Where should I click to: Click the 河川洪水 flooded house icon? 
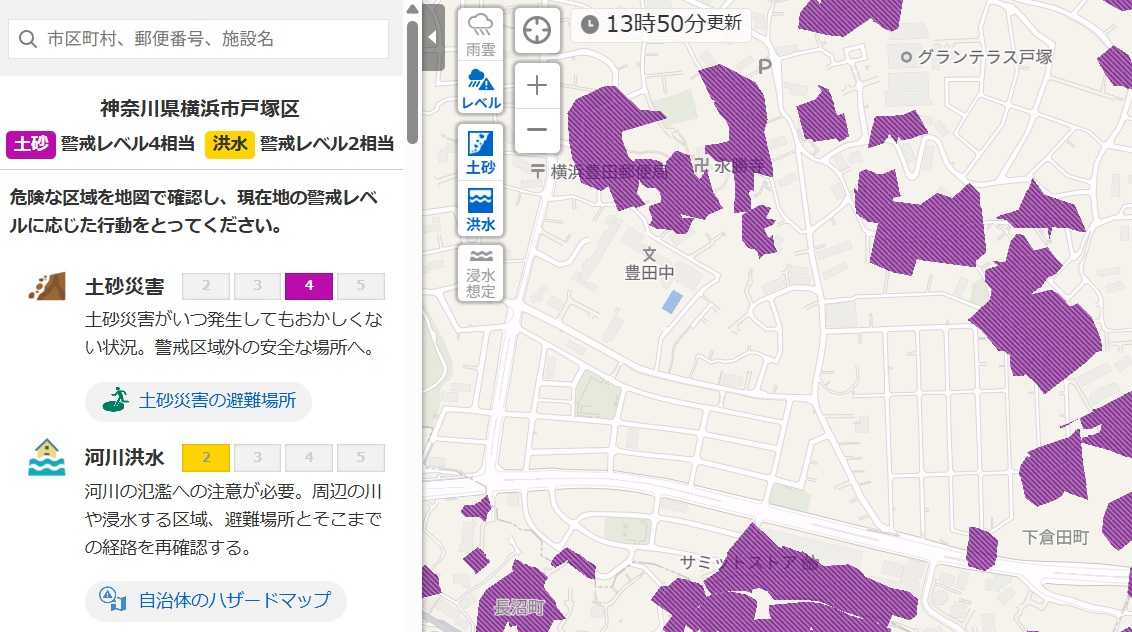(x=46, y=457)
